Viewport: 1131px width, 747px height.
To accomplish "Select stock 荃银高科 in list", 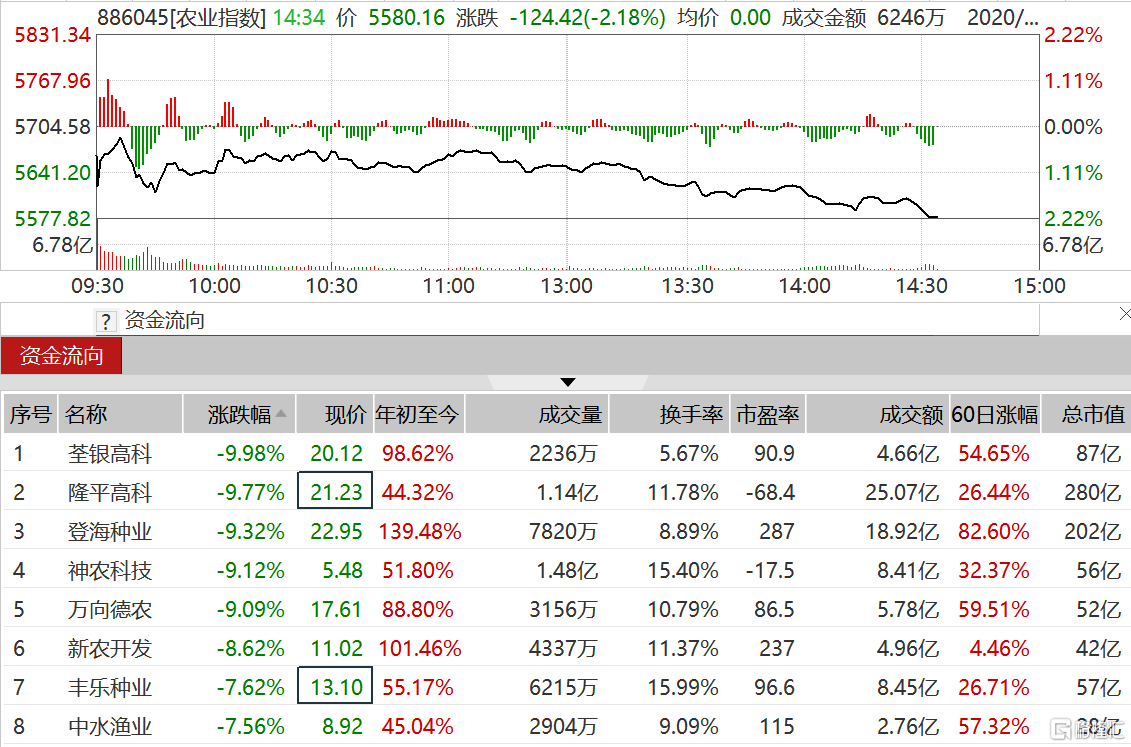I will [110, 454].
